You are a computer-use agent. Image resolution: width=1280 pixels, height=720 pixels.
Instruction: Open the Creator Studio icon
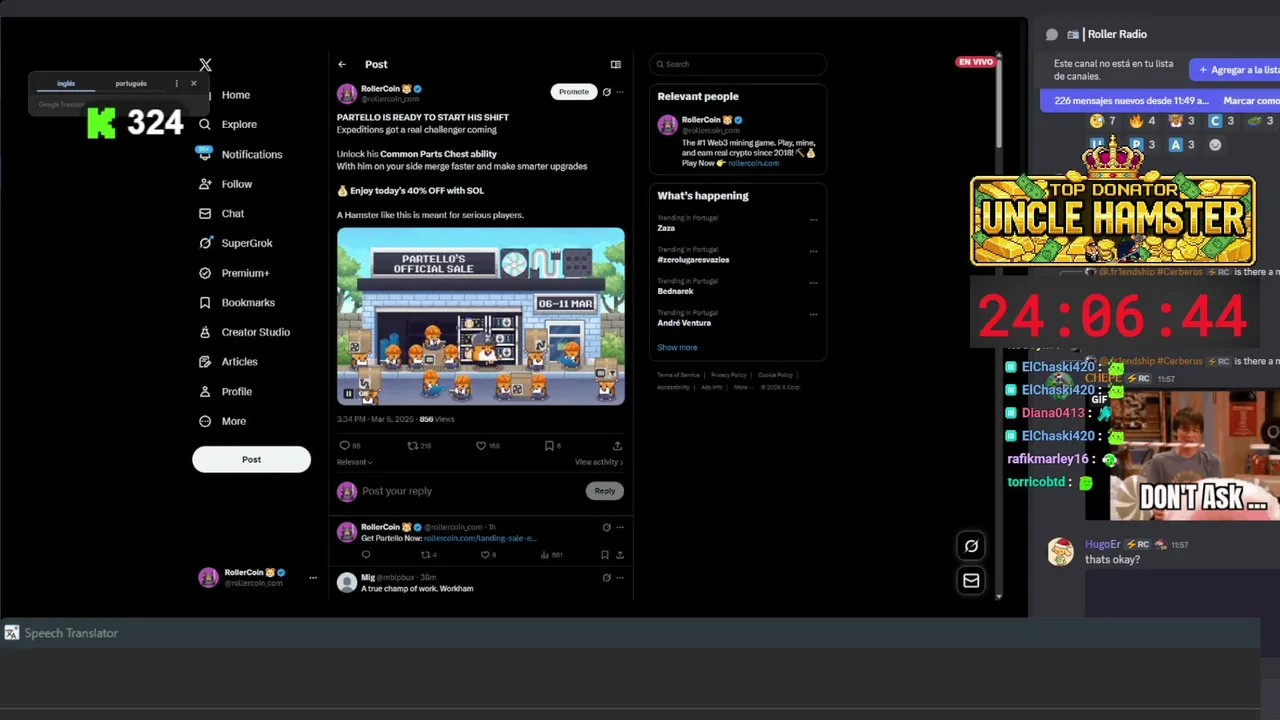[x=205, y=332]
